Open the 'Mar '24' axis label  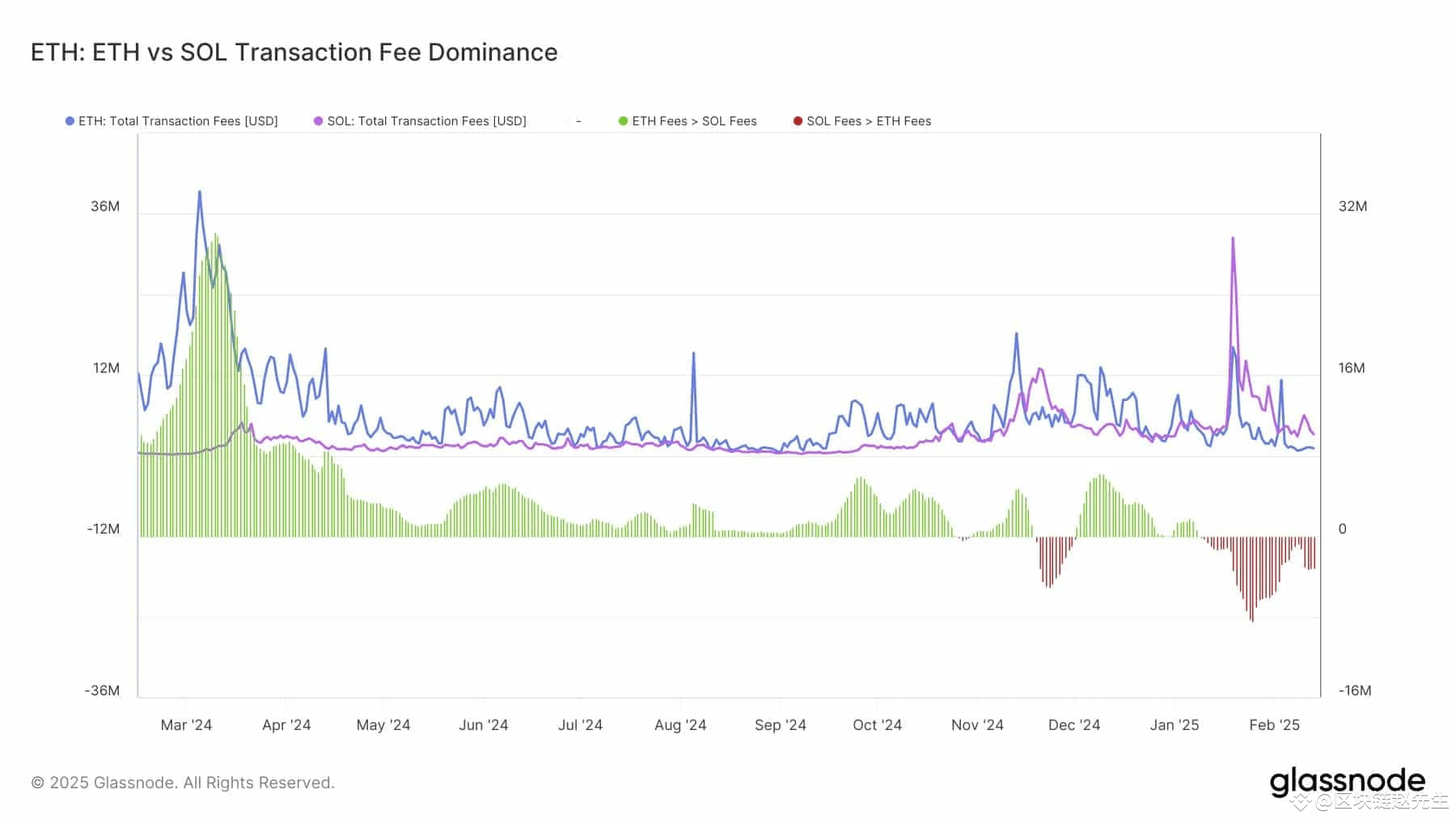186,725
